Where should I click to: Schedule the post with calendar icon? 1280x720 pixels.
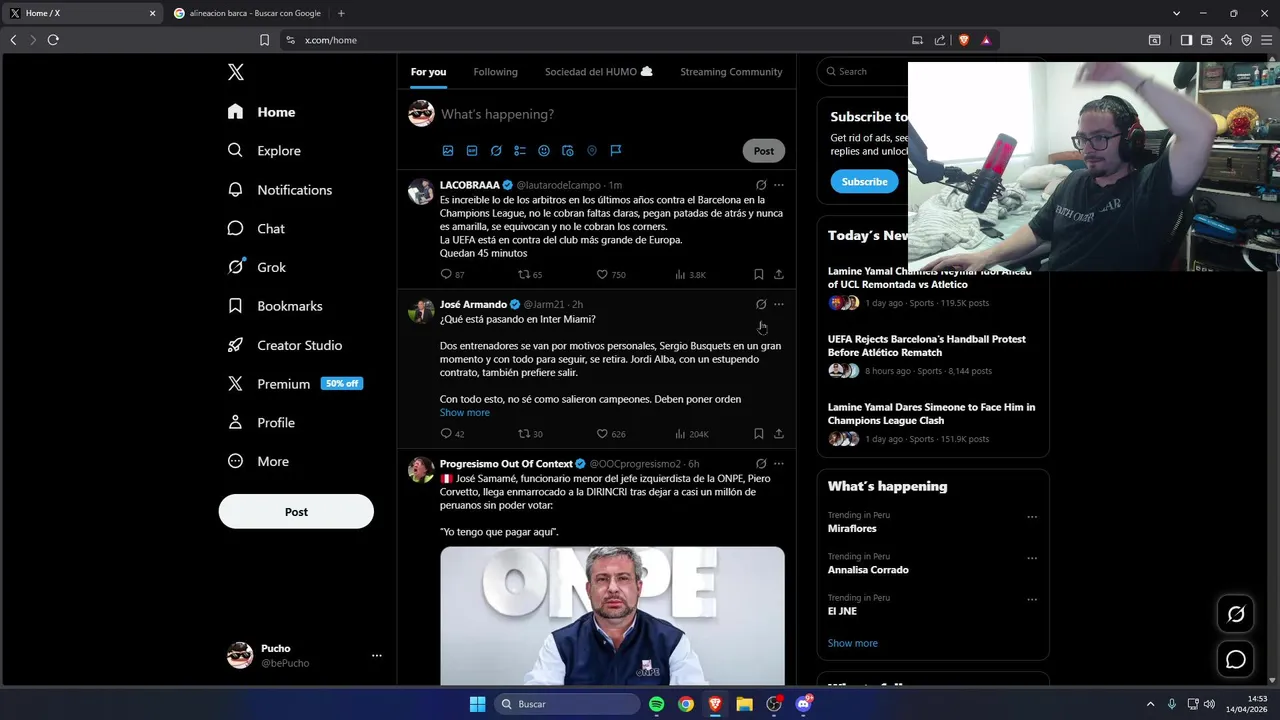click(568, 151)
